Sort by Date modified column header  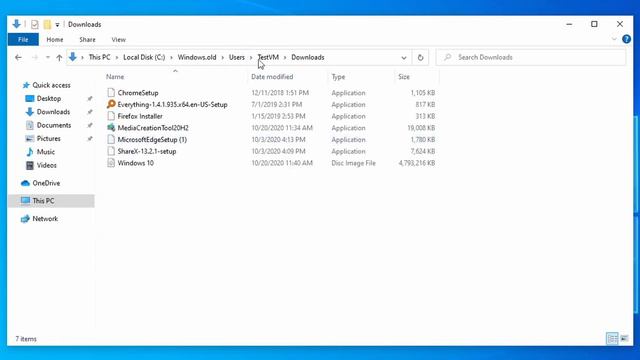pos(272,77)
